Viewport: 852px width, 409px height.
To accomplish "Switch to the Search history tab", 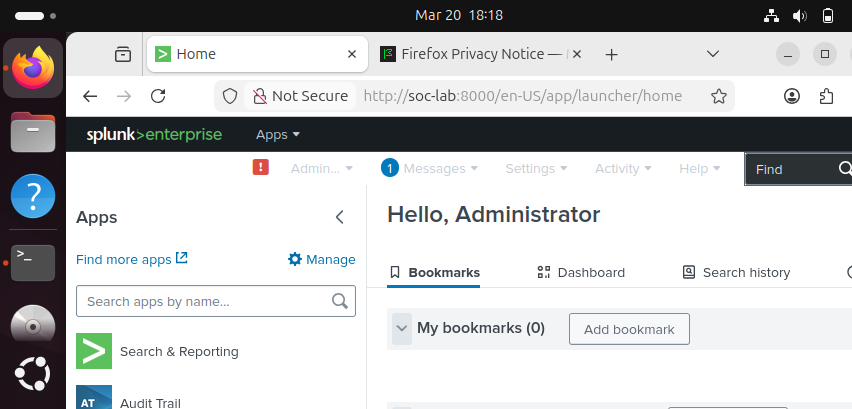I will (x=736, y=272).
